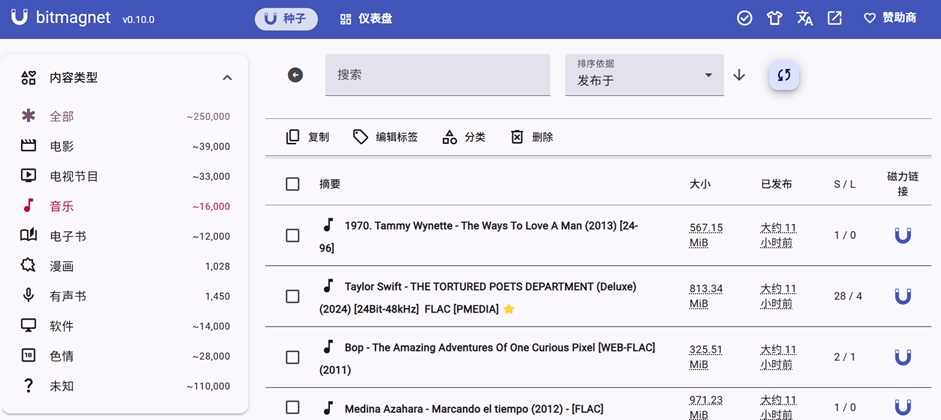Click the 赞助商 sponsor link
The width and height of the screenshot is (941, 420).
(890, 18)
